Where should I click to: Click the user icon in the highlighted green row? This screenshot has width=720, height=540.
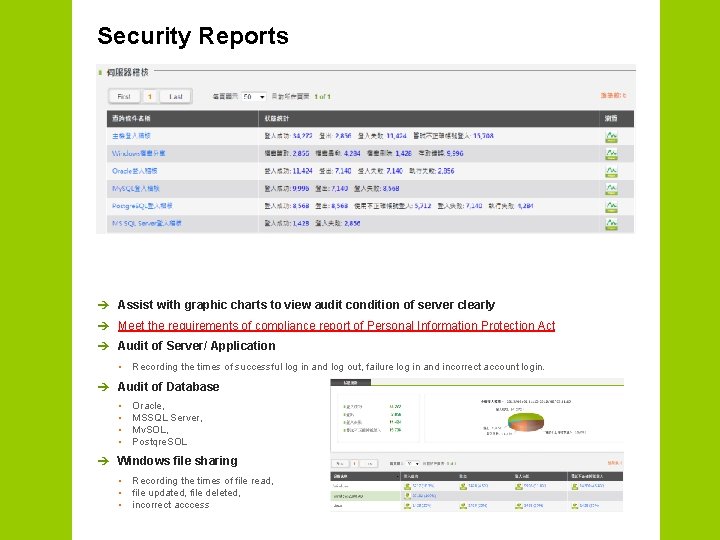coord(407,496)
